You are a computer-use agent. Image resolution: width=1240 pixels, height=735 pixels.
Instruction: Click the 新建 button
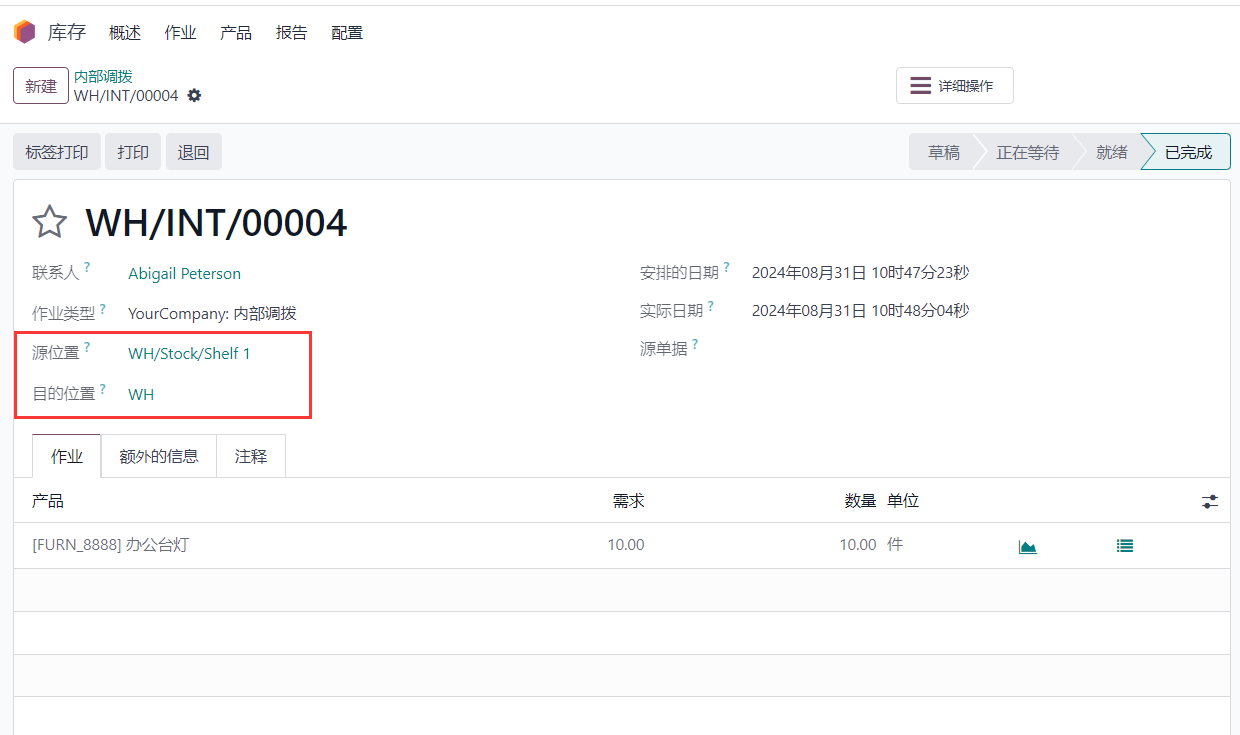click(41, 86)
